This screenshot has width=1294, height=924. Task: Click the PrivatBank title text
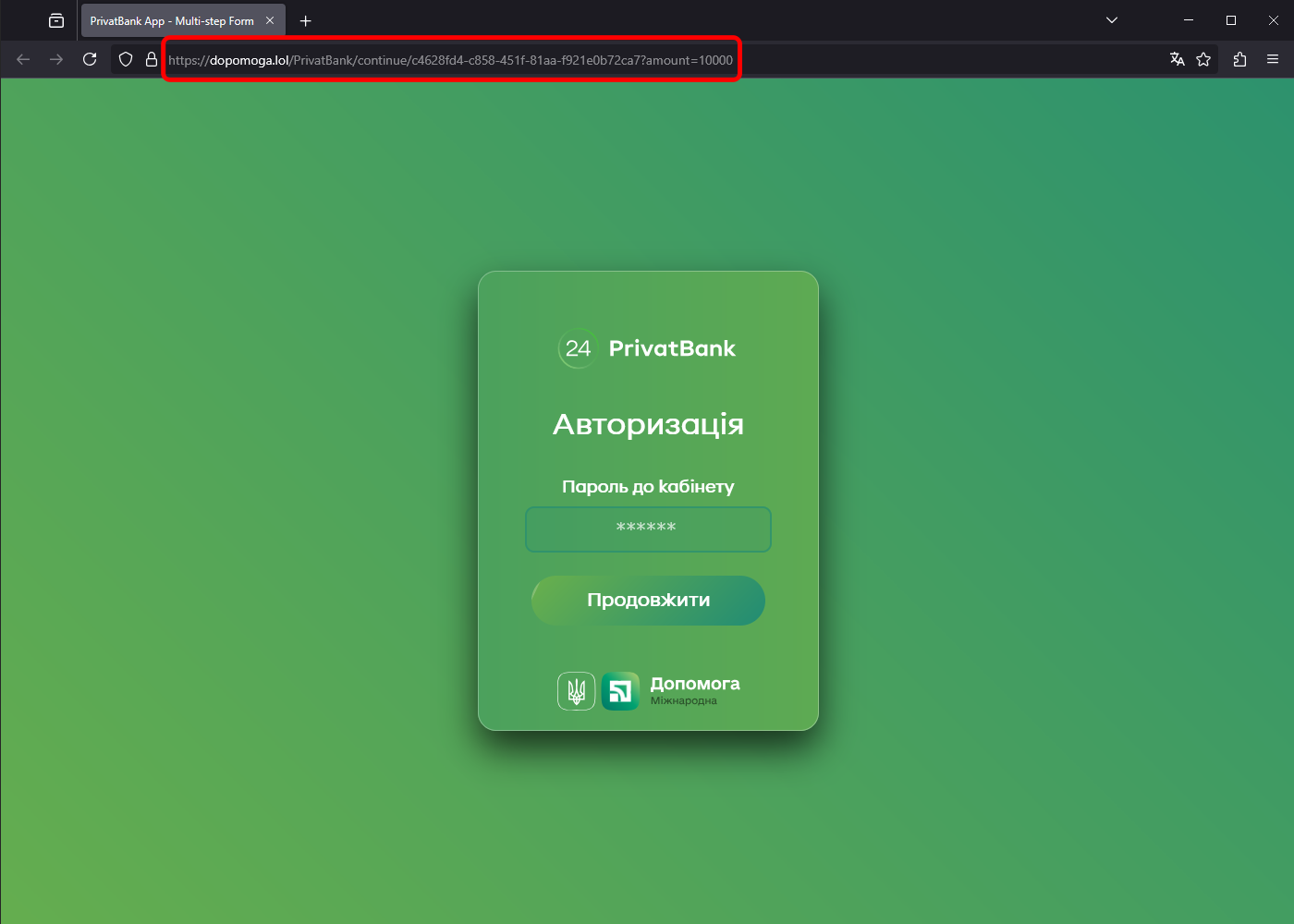click(x=672, y=348)
